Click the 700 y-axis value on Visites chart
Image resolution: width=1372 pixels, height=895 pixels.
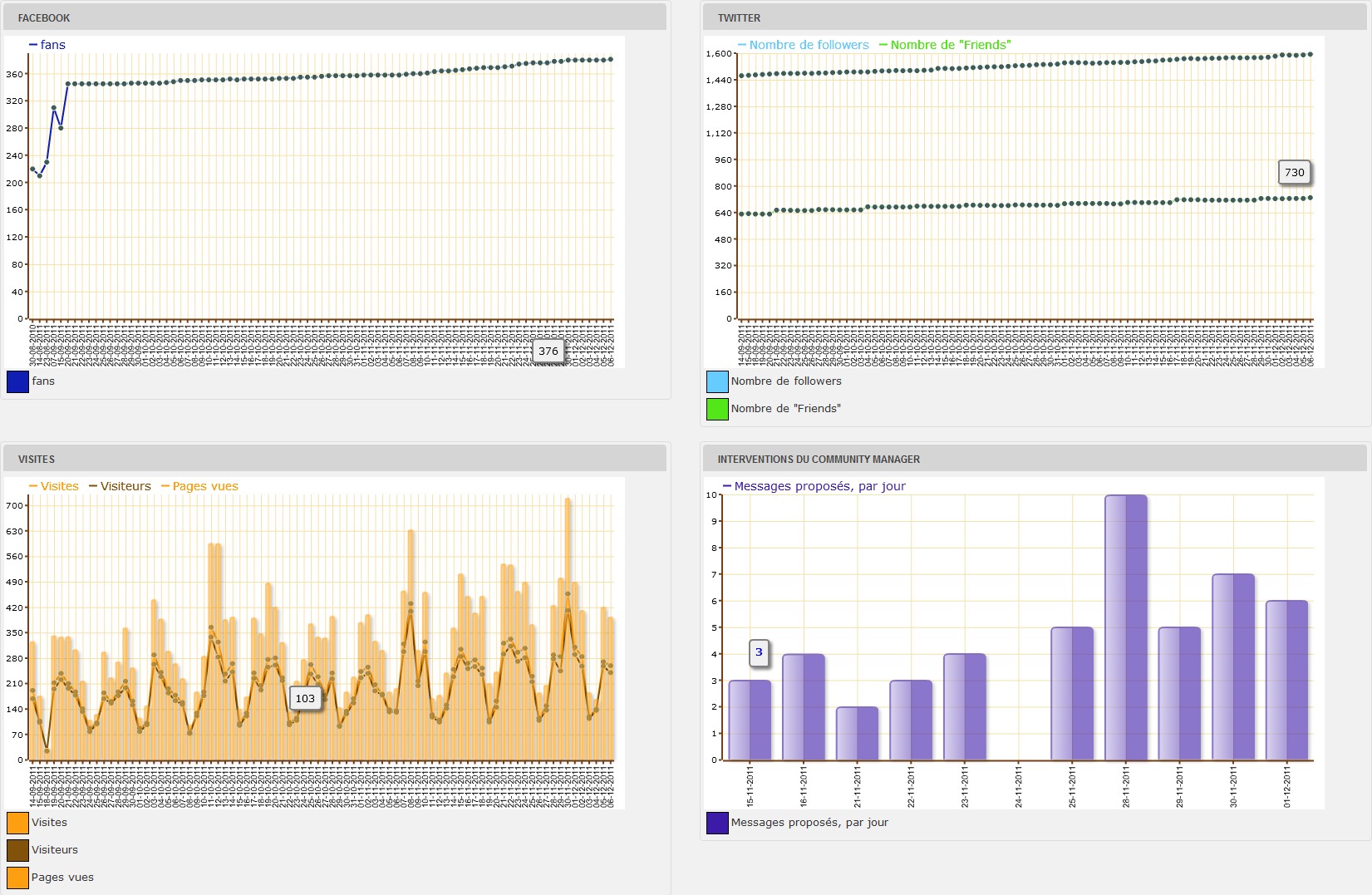(15, 505)
